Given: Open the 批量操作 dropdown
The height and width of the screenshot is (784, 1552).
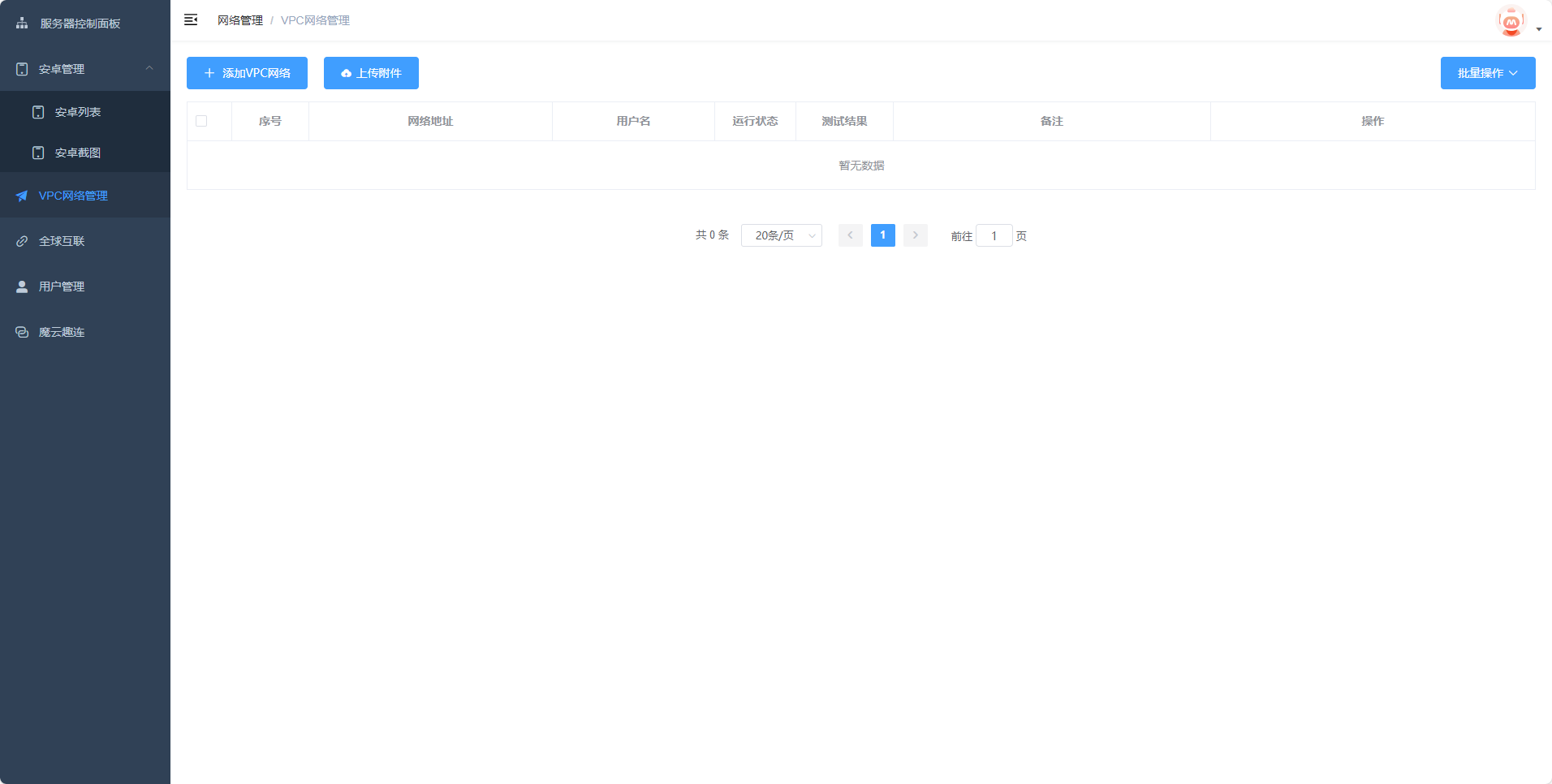Looking at the screenshot, I should [1487, 73].
